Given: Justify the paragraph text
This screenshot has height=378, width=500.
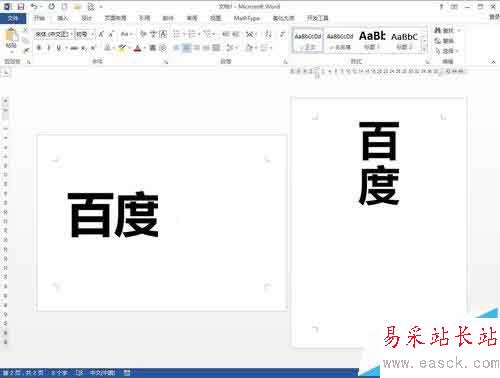Looking at the screenshot, I should coord(206,48).
